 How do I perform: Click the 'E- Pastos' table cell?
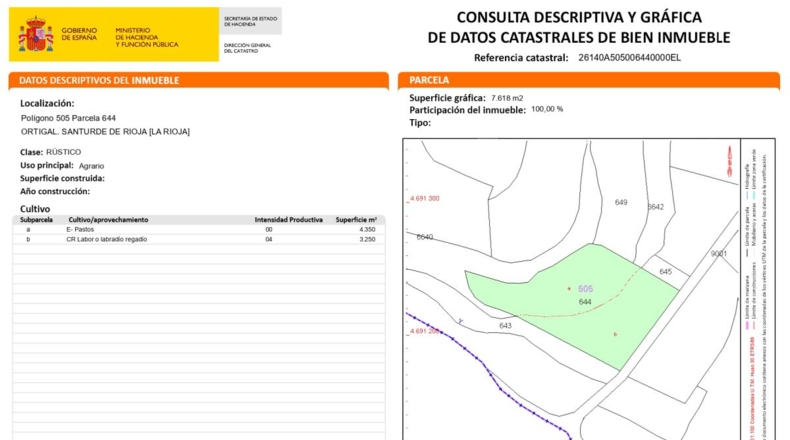click(80, 229)
